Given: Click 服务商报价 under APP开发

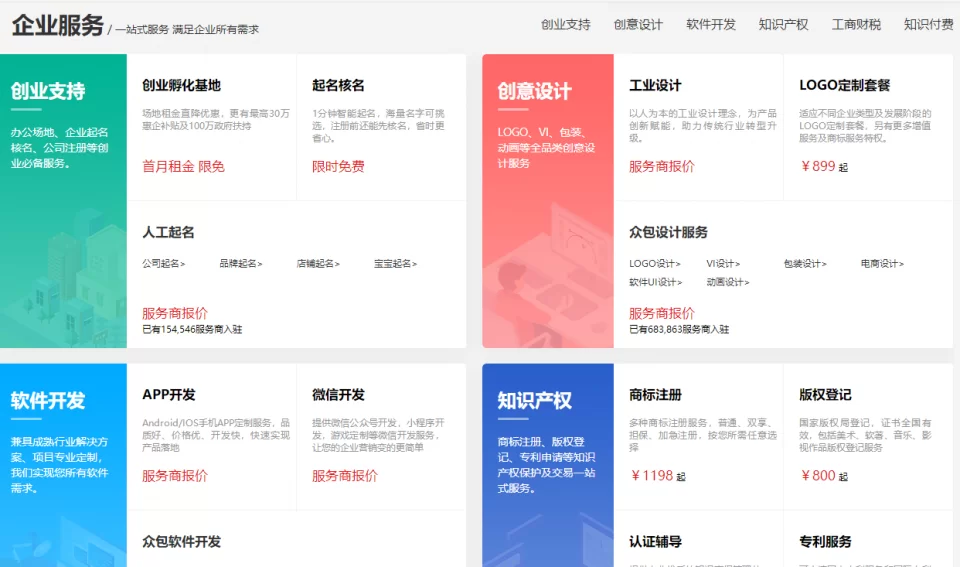Looking at the screenshot, I should tap(175, 476).
